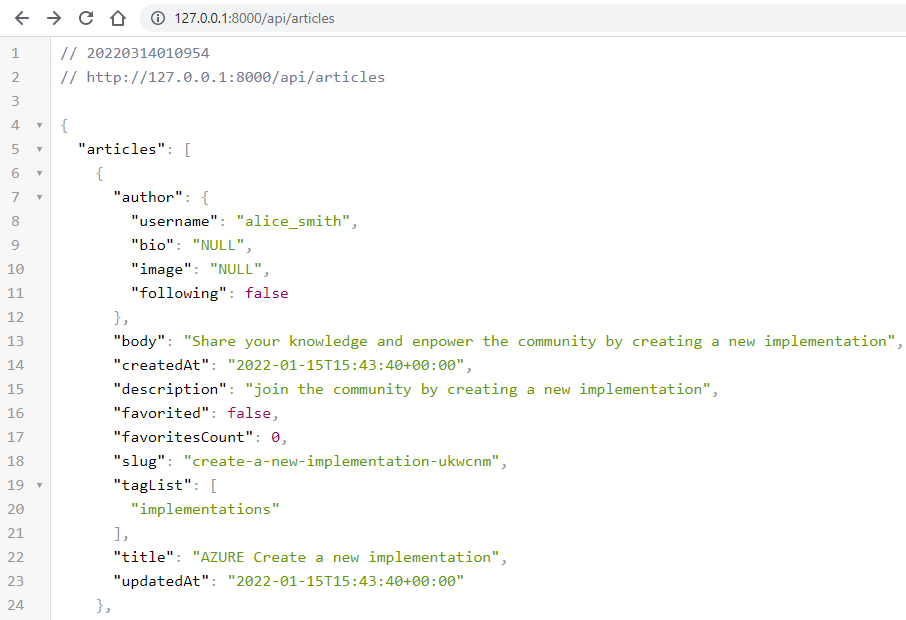Screen dimensions: 906x620
Task: Go back with the browser back arrow
Action: click(22, 18)
